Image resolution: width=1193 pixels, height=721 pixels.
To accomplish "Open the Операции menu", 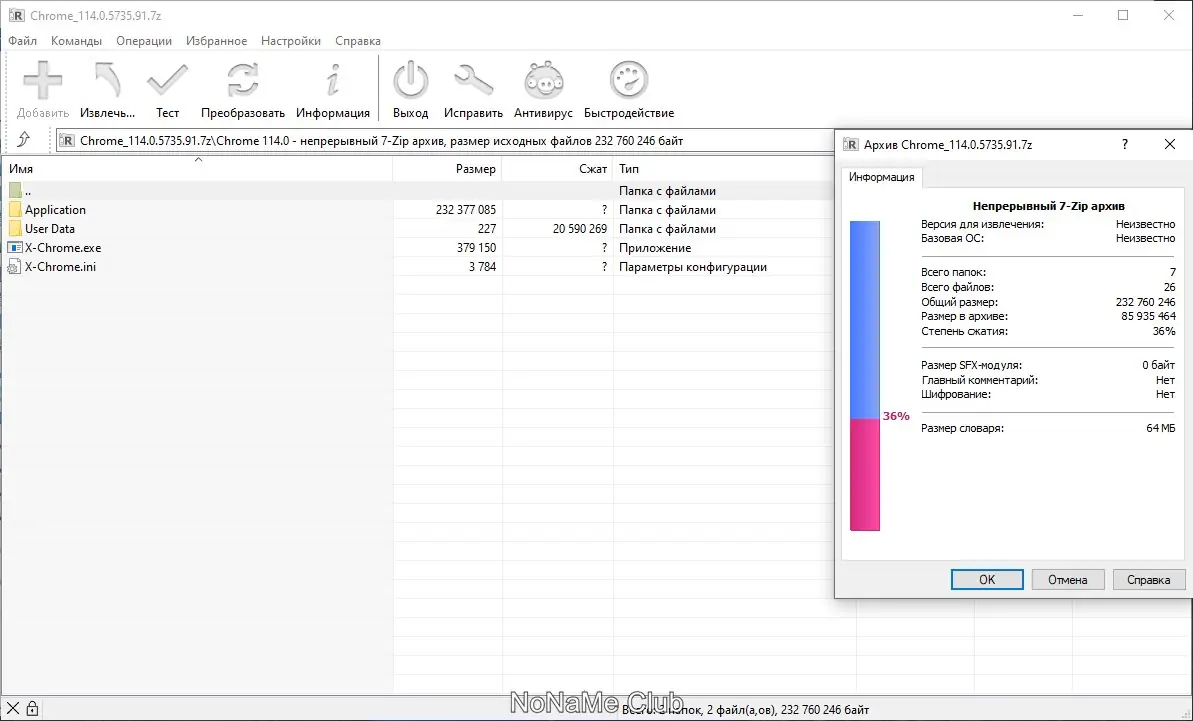I will tap(143, 41).
